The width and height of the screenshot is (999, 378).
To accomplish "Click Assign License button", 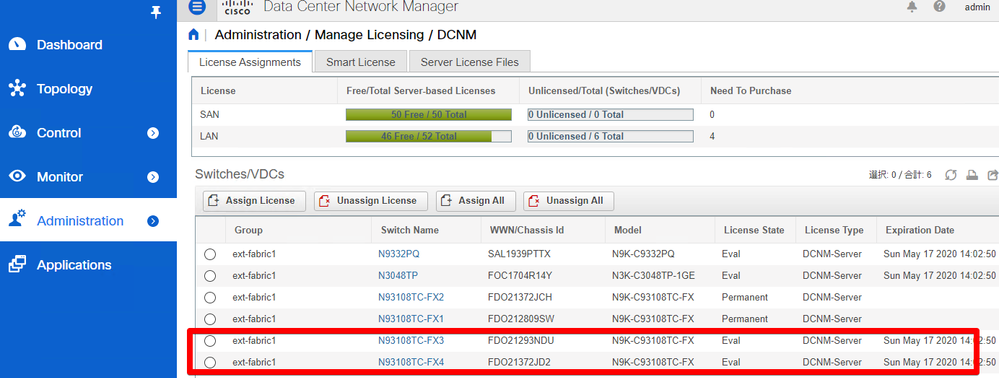I will pyautogui.click(x=254, y=201).
